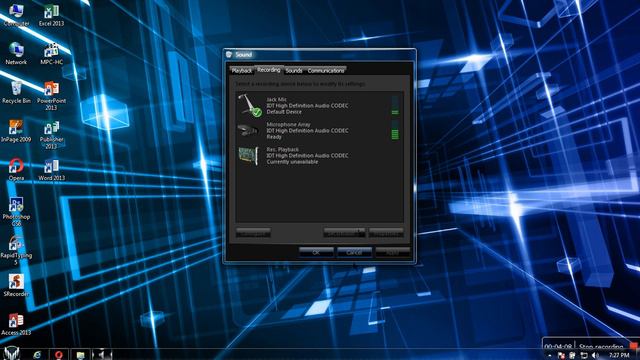Open the Start menu orb
Viewport: 640px width, 360px height.
point(11,353)
